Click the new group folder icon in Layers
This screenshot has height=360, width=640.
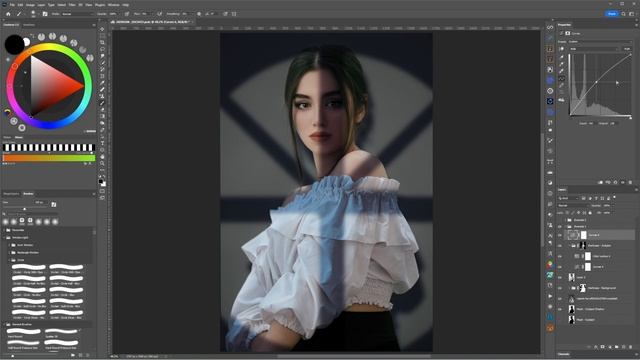(617, 347)
